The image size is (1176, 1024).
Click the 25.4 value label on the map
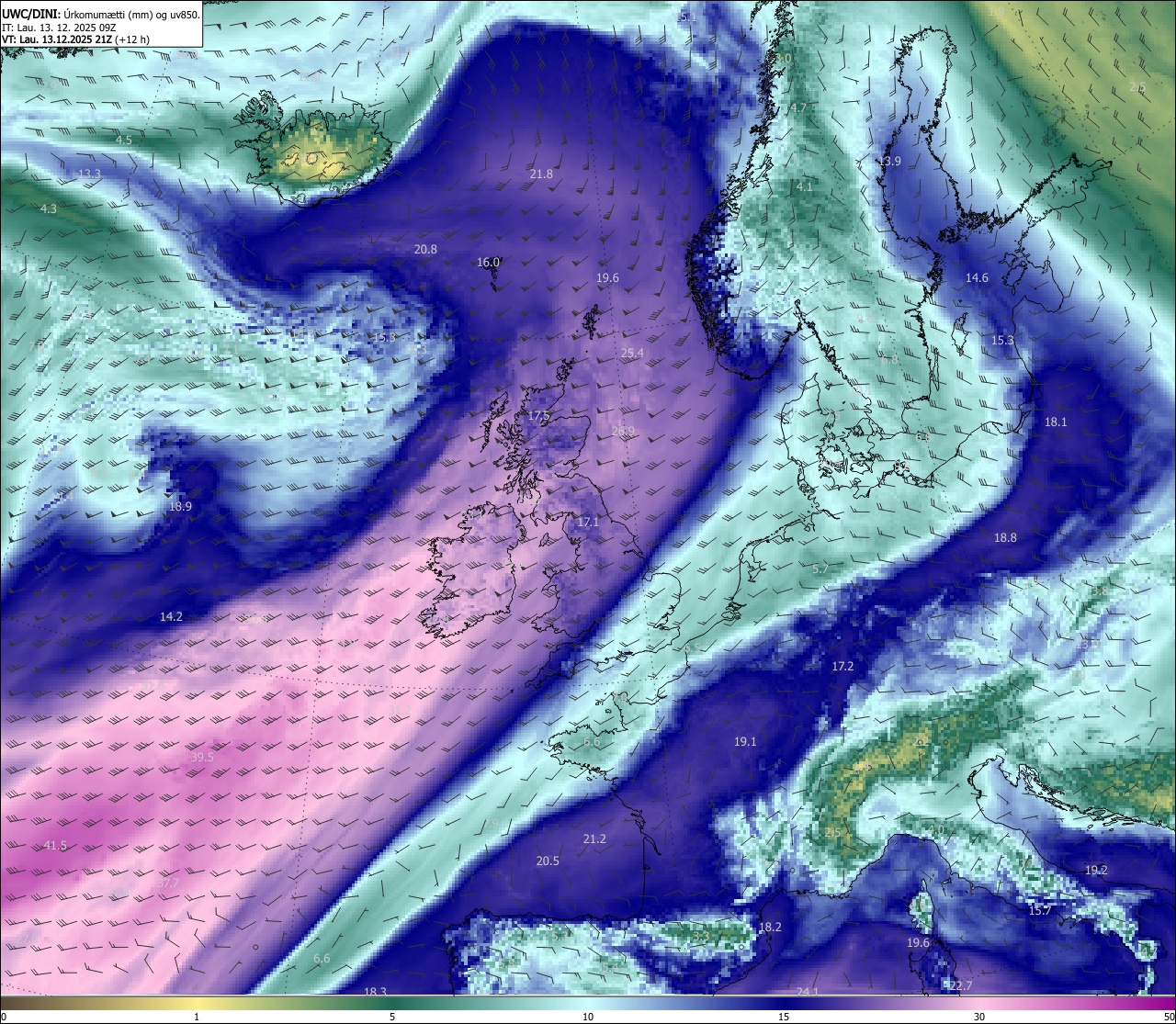[632, 353]
